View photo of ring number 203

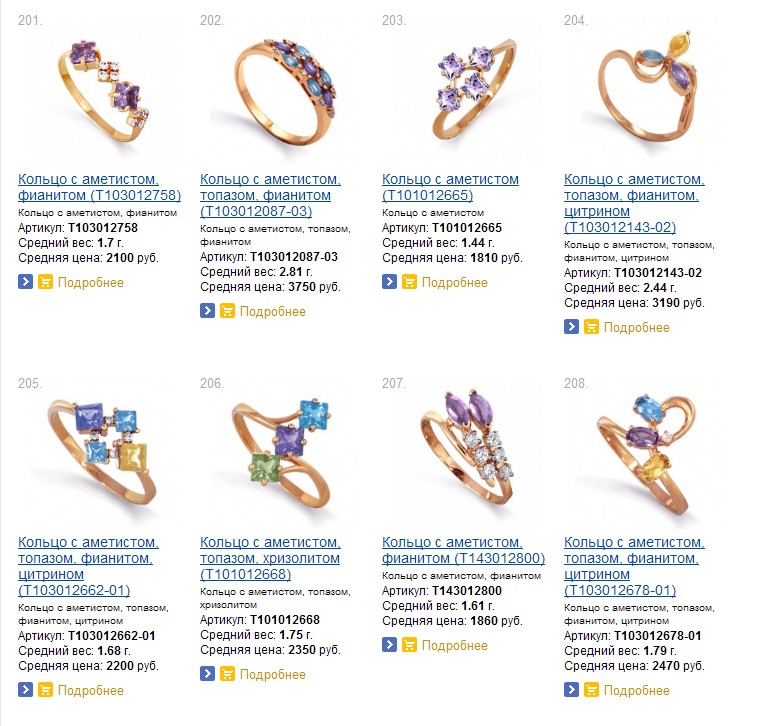(473, 89)
